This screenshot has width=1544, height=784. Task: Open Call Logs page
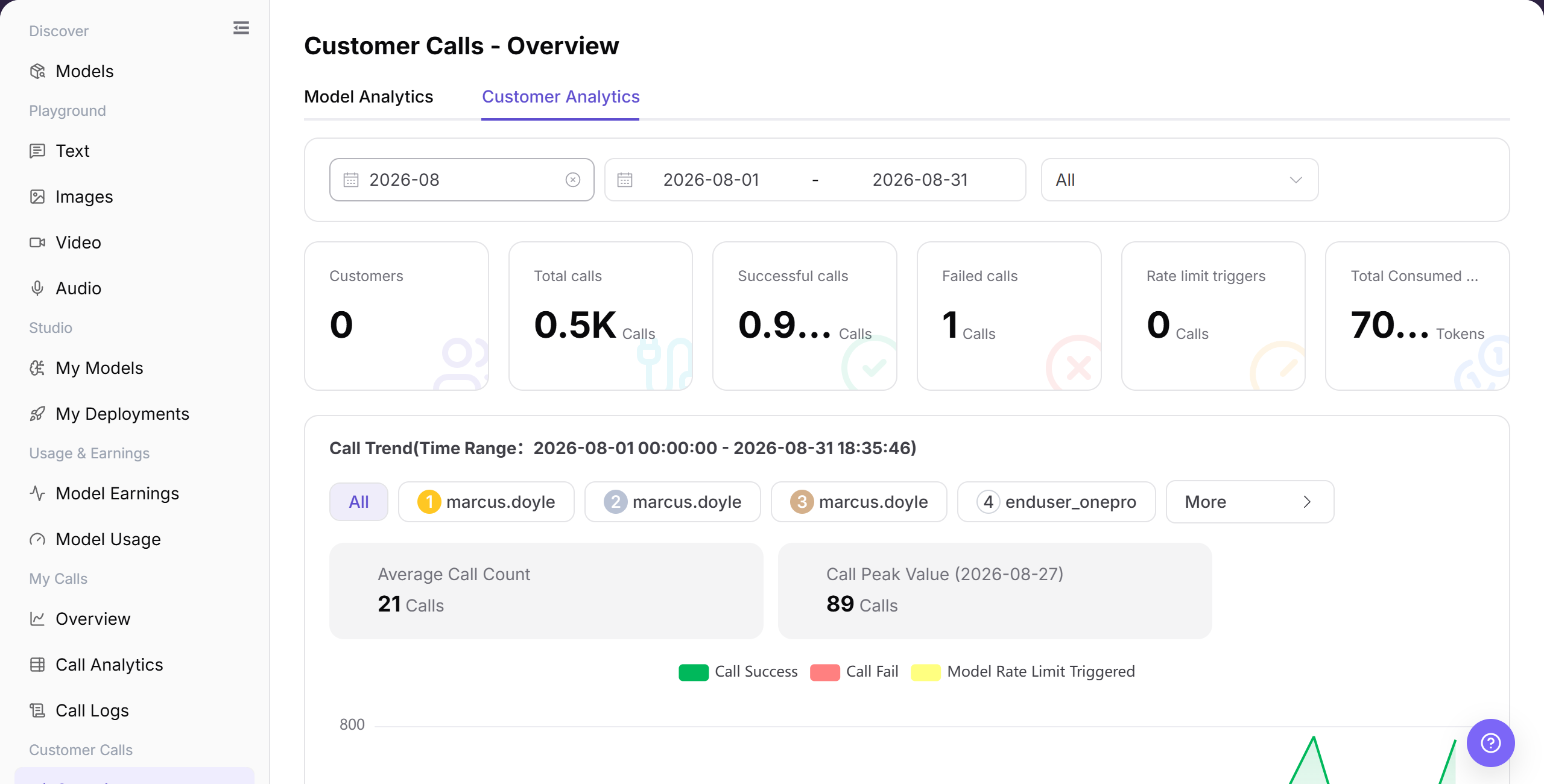(79, 710)
